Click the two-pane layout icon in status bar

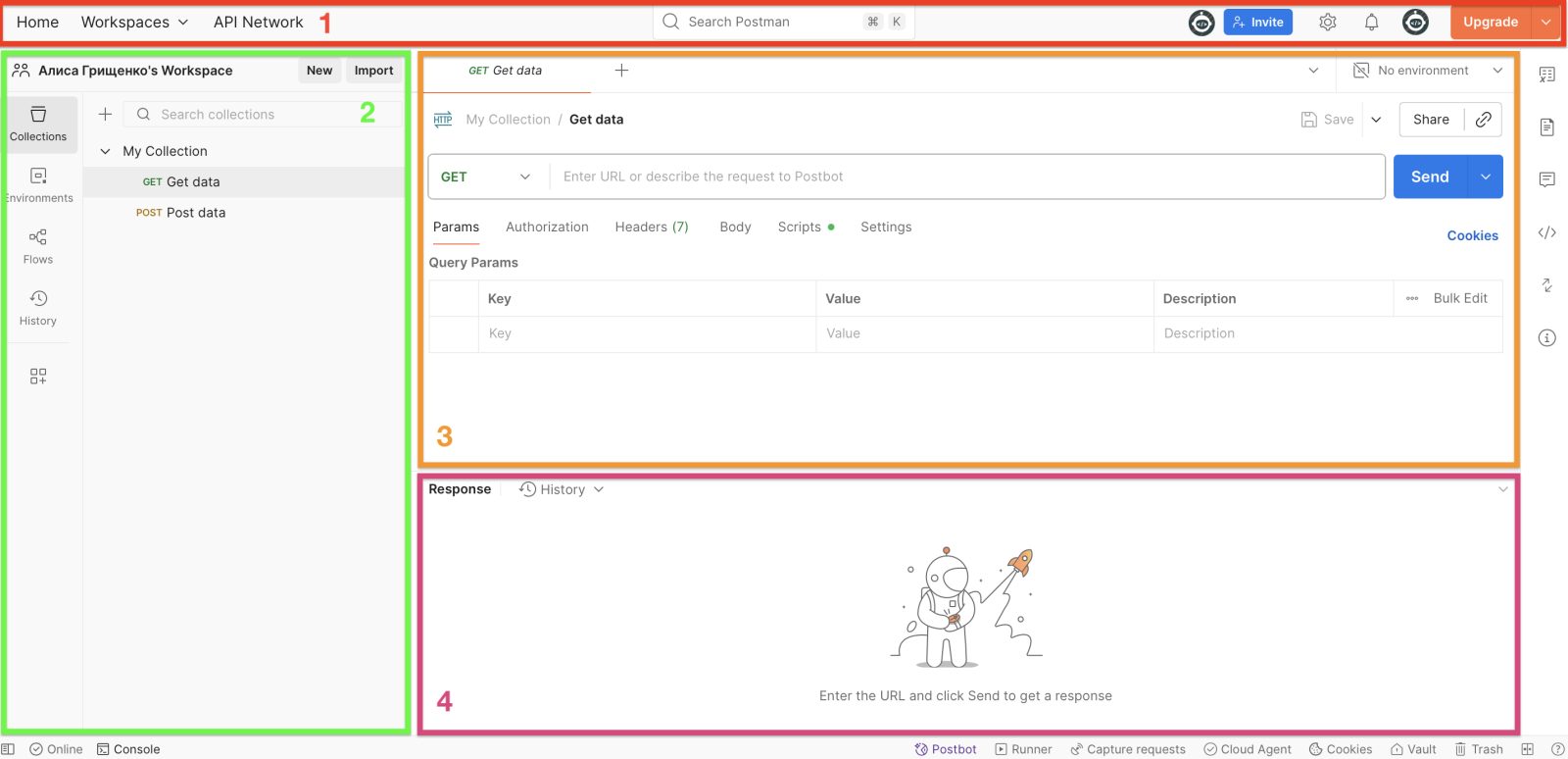tap(1527, 749)
